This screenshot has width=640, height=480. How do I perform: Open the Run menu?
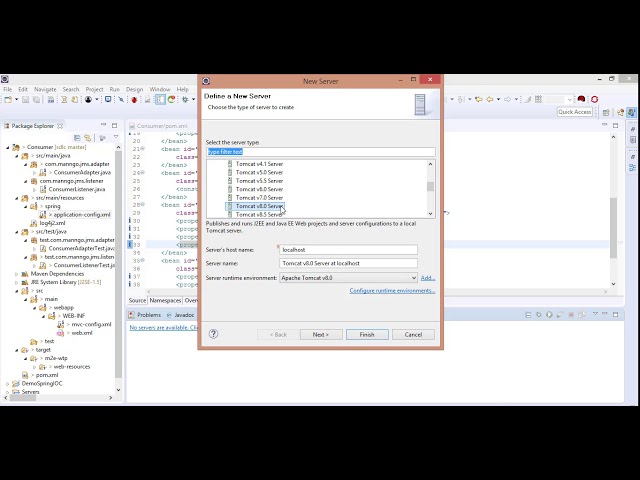[x=115, y=89]
